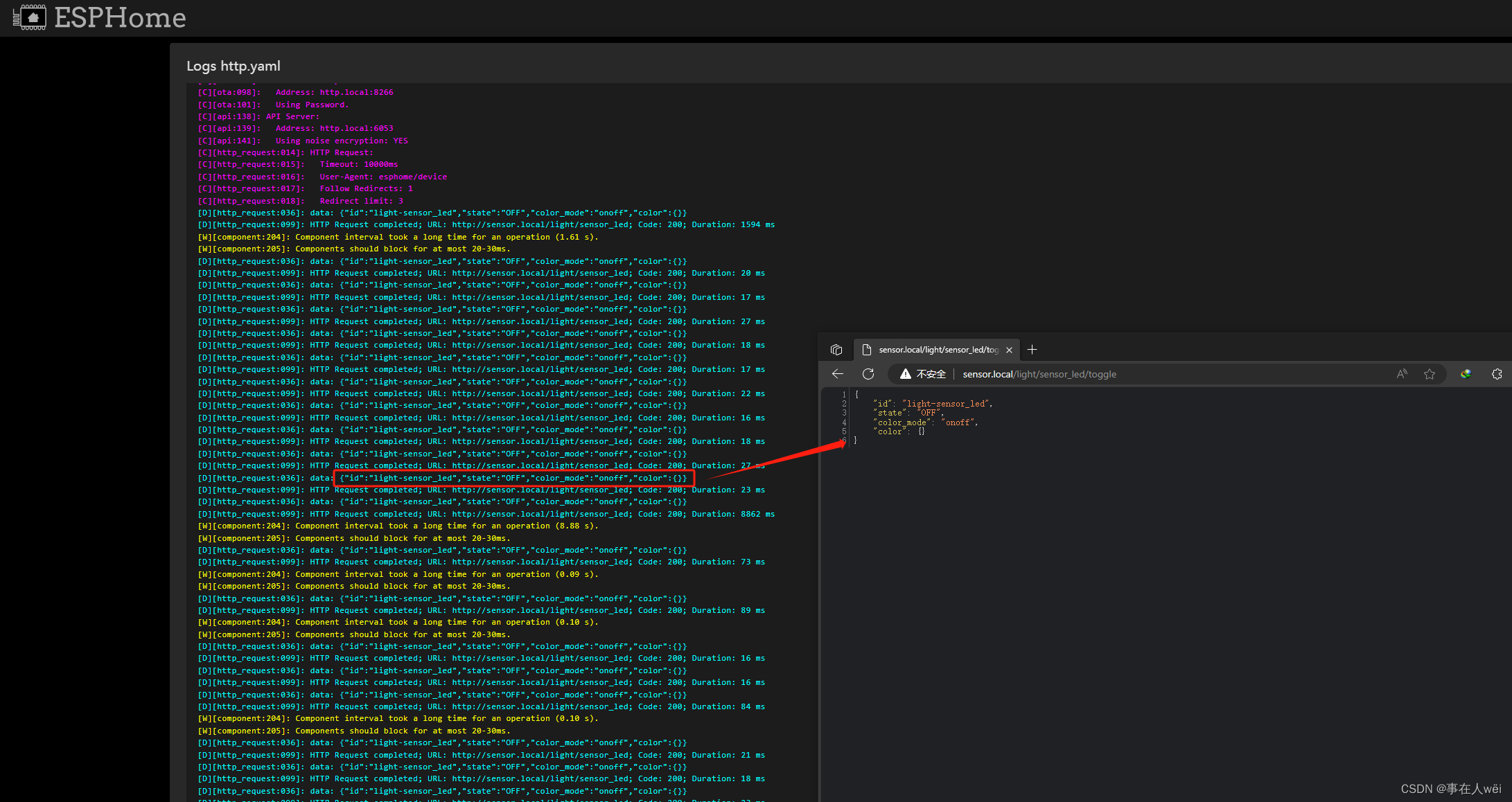This screenshot has width=1512, height=802.
Task: Click the red-boxed JSON data in logs
Action: pyautogui.click(x=513, y=478)
